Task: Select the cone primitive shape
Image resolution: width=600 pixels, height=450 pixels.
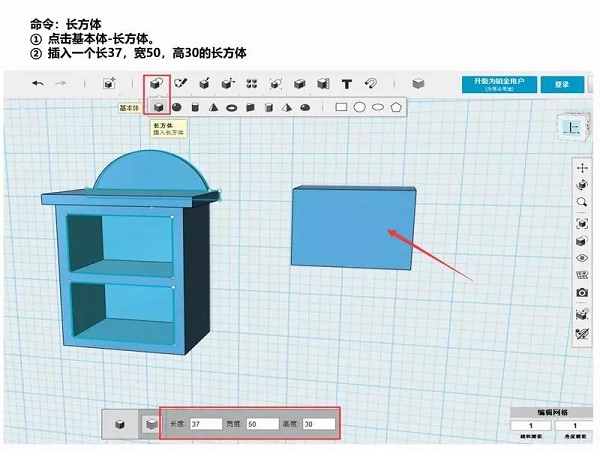Action: [214, 107]
